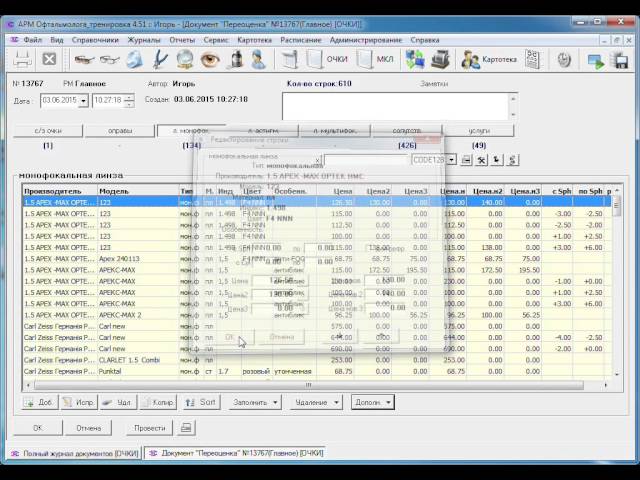Select the row with model Punktal

[x=317, y=371]
